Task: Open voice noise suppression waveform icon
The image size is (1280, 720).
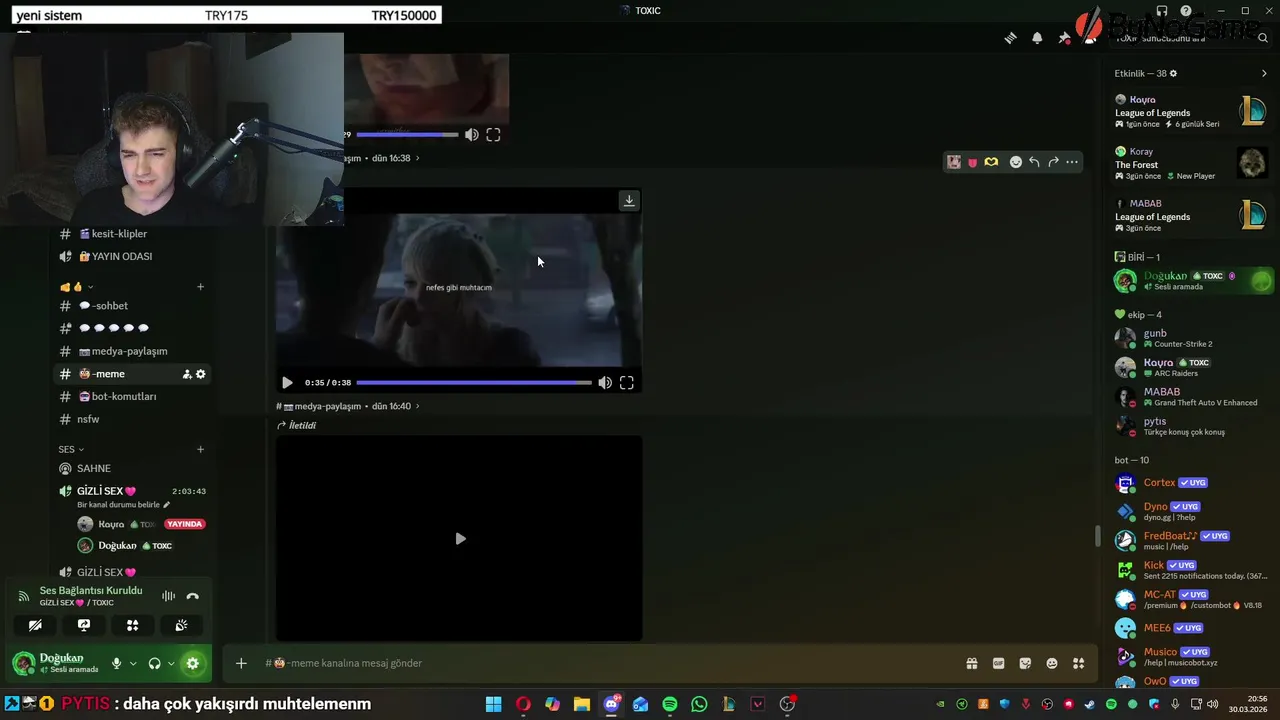Action: pyautogui.click(x=168, y=596)
